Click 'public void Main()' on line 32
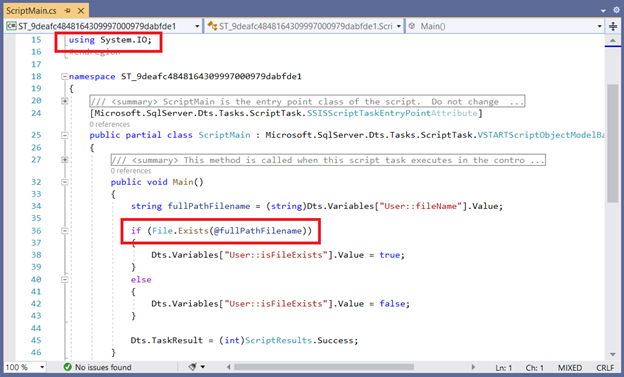 pos(157,182)
